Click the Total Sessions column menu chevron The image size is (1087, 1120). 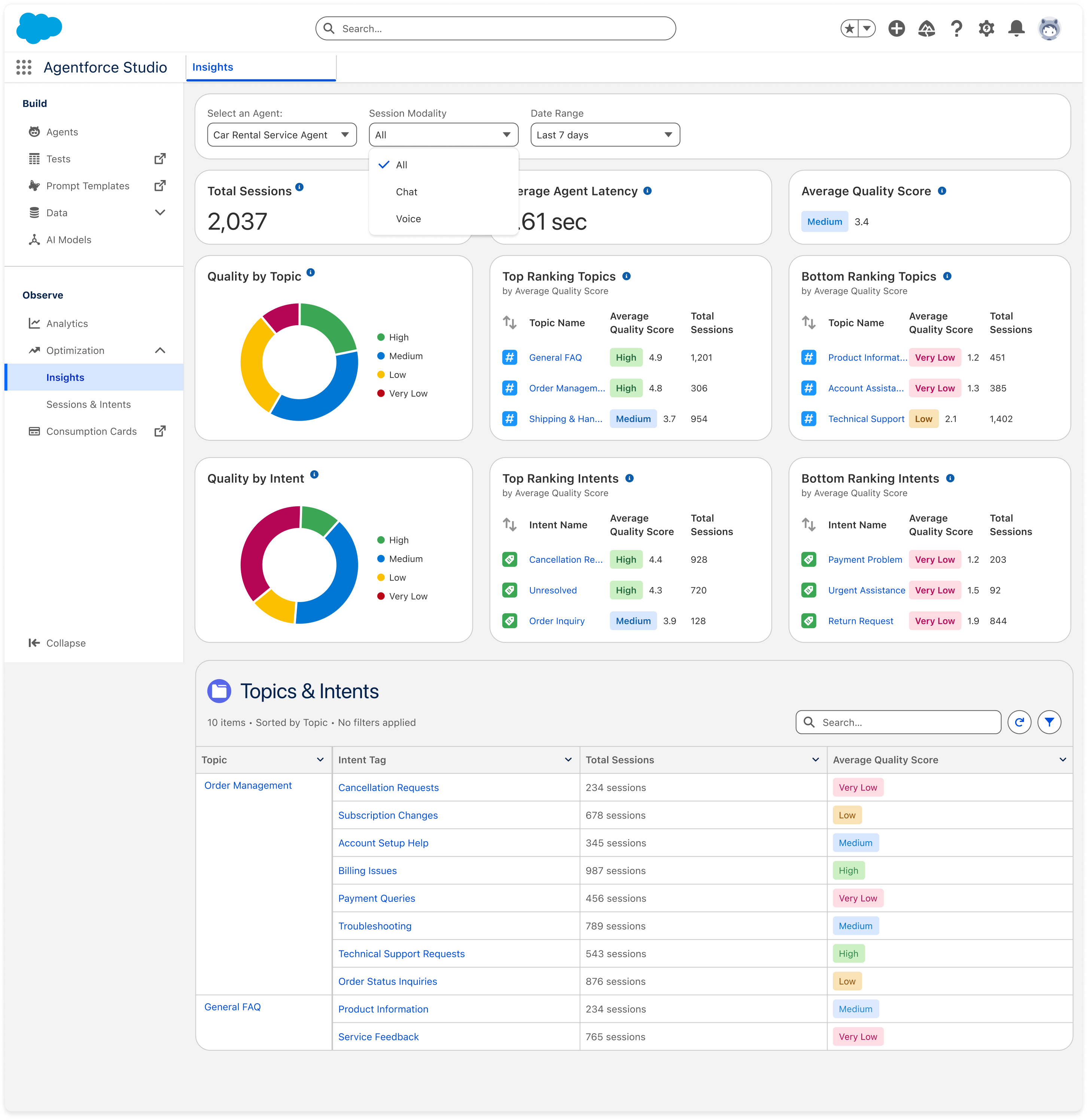(x=815, y=760)
